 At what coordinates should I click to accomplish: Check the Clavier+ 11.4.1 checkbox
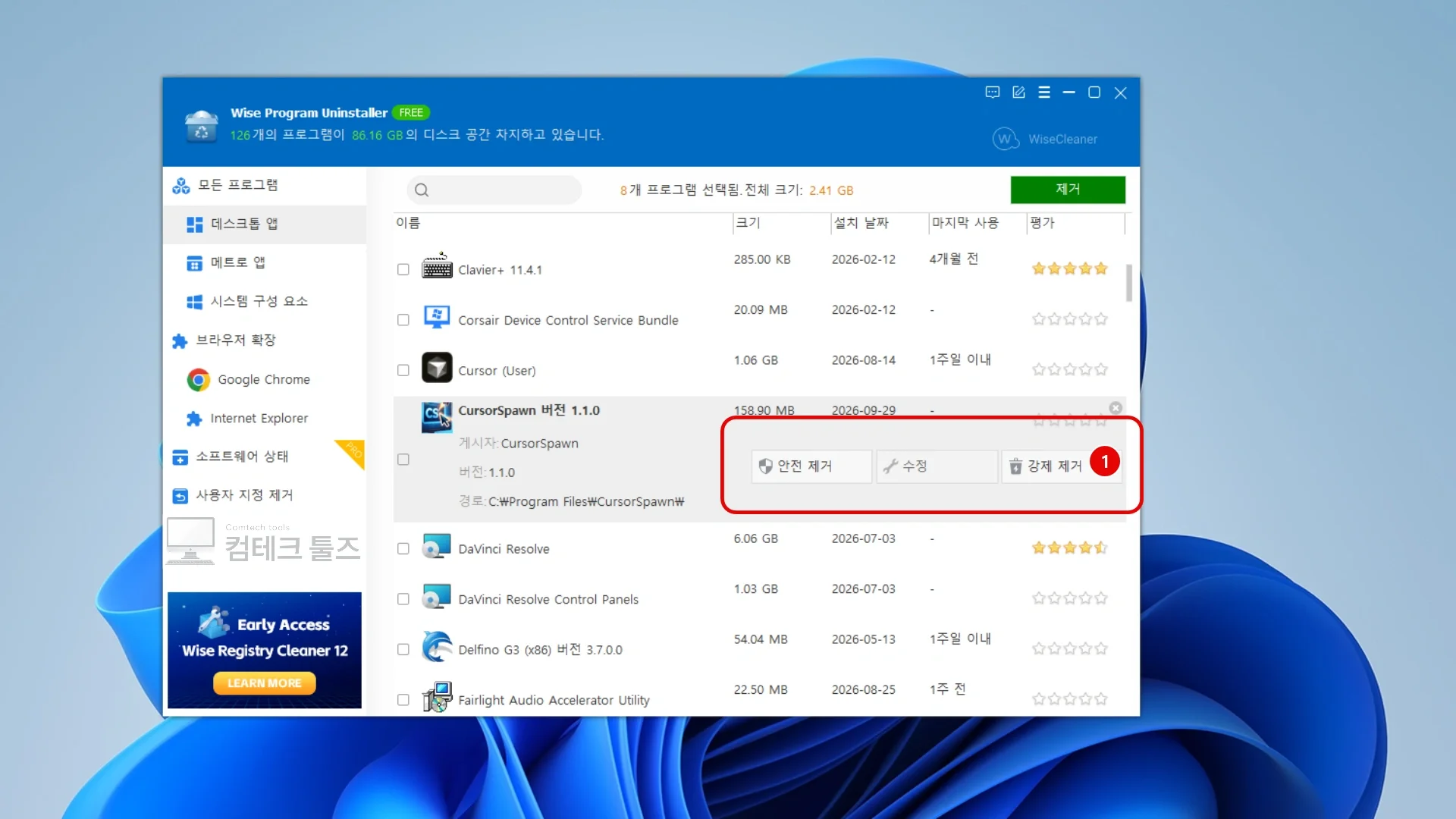click(x=403, y=269)
